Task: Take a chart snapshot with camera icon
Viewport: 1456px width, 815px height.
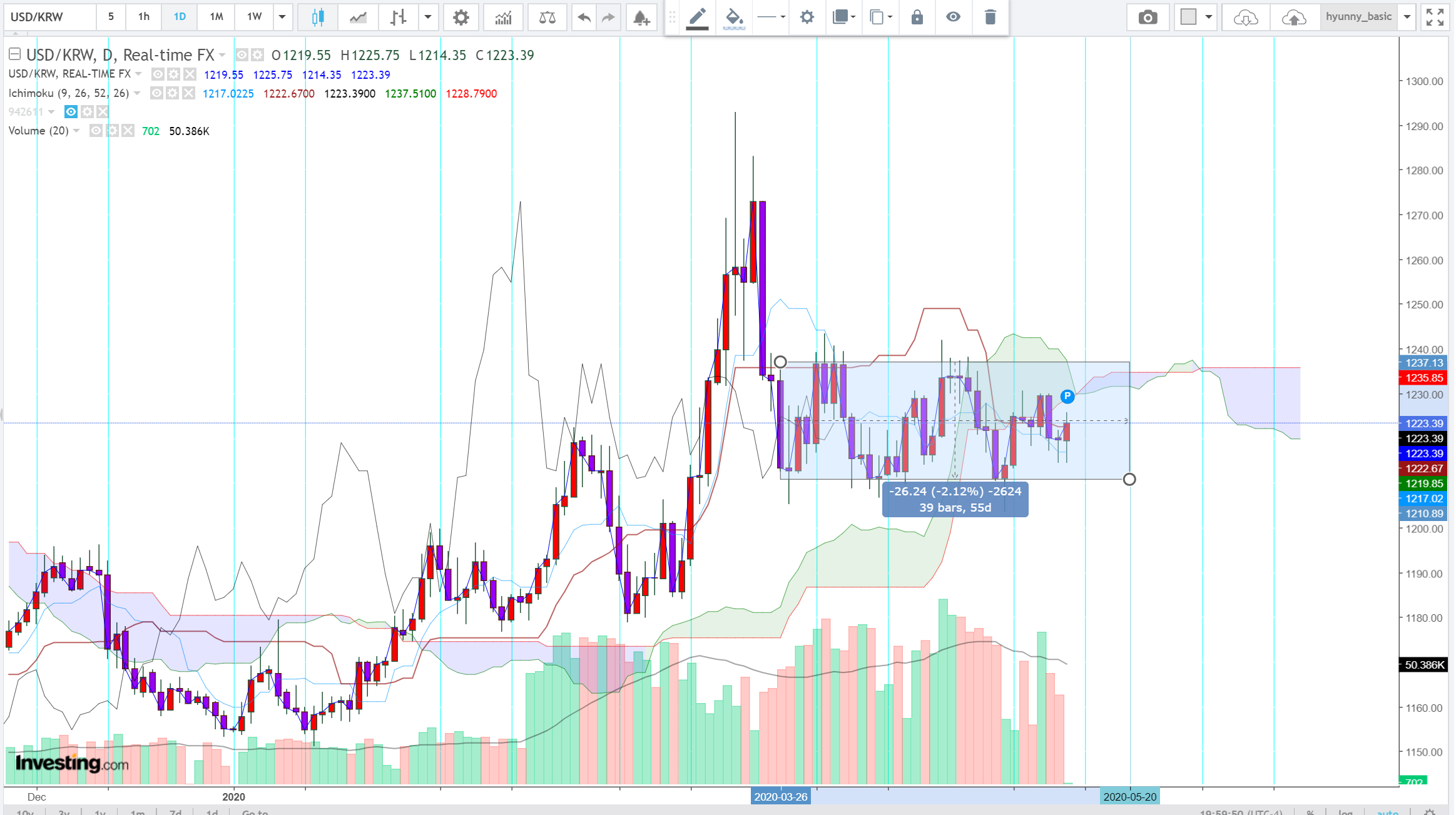Action: click(1148, 17)
